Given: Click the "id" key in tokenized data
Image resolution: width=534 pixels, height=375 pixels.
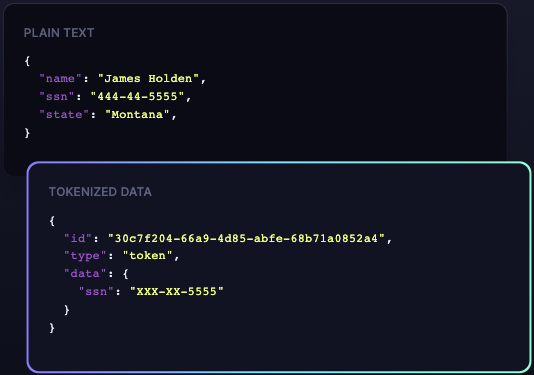Looking at the screenshot, I should 78,238.
